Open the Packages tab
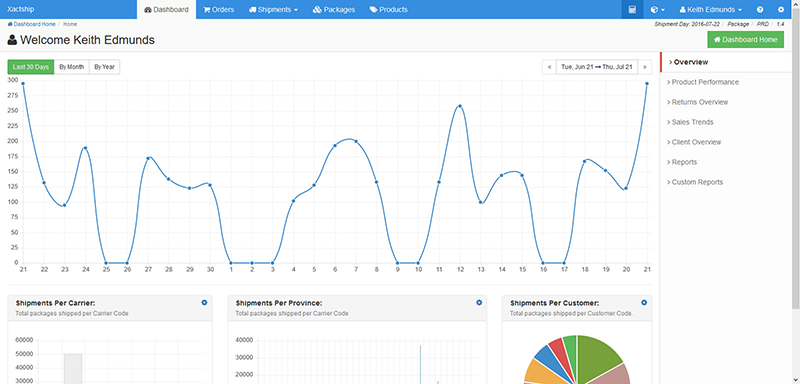800x384 pixels. (x=334, y=10)
